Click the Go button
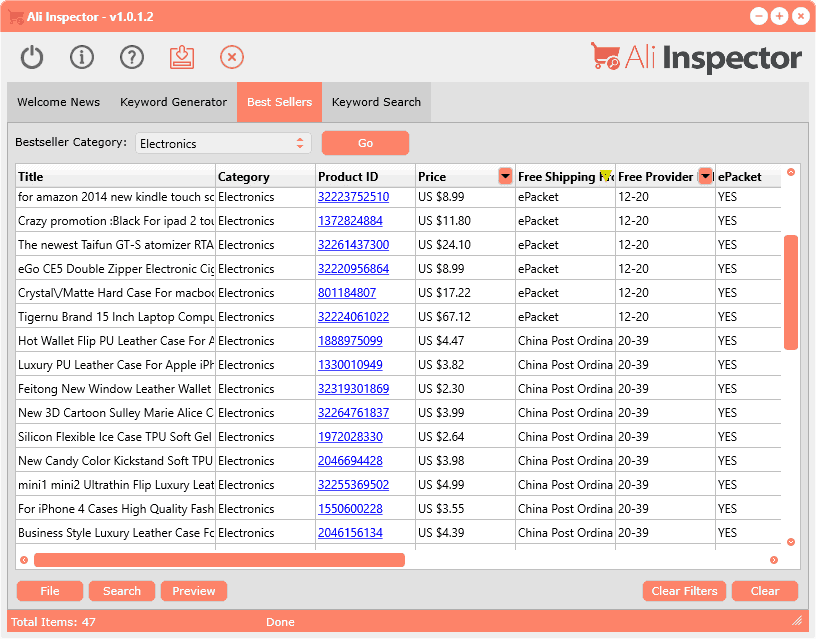 (x=365, y=143)
